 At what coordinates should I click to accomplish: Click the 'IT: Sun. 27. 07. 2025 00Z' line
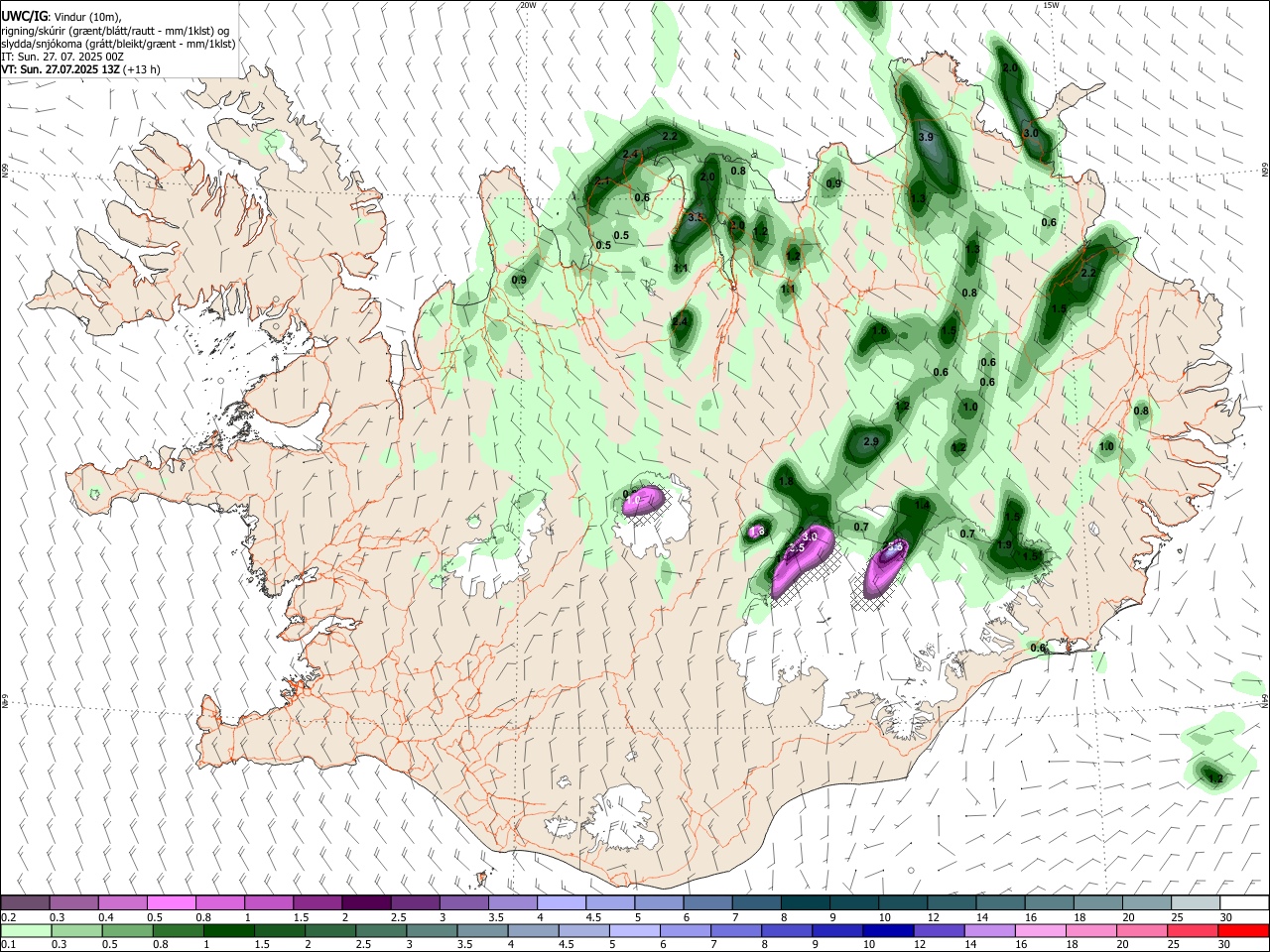coord(63,57)
